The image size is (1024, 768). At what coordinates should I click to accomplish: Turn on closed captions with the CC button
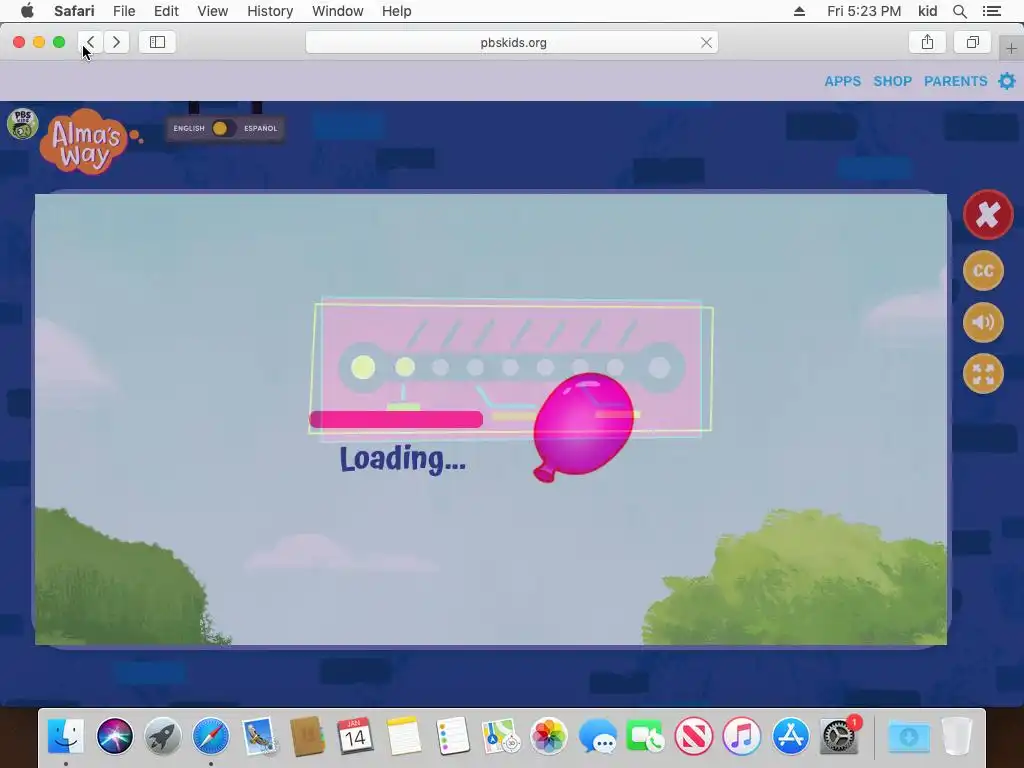click(x=983, y=270)
